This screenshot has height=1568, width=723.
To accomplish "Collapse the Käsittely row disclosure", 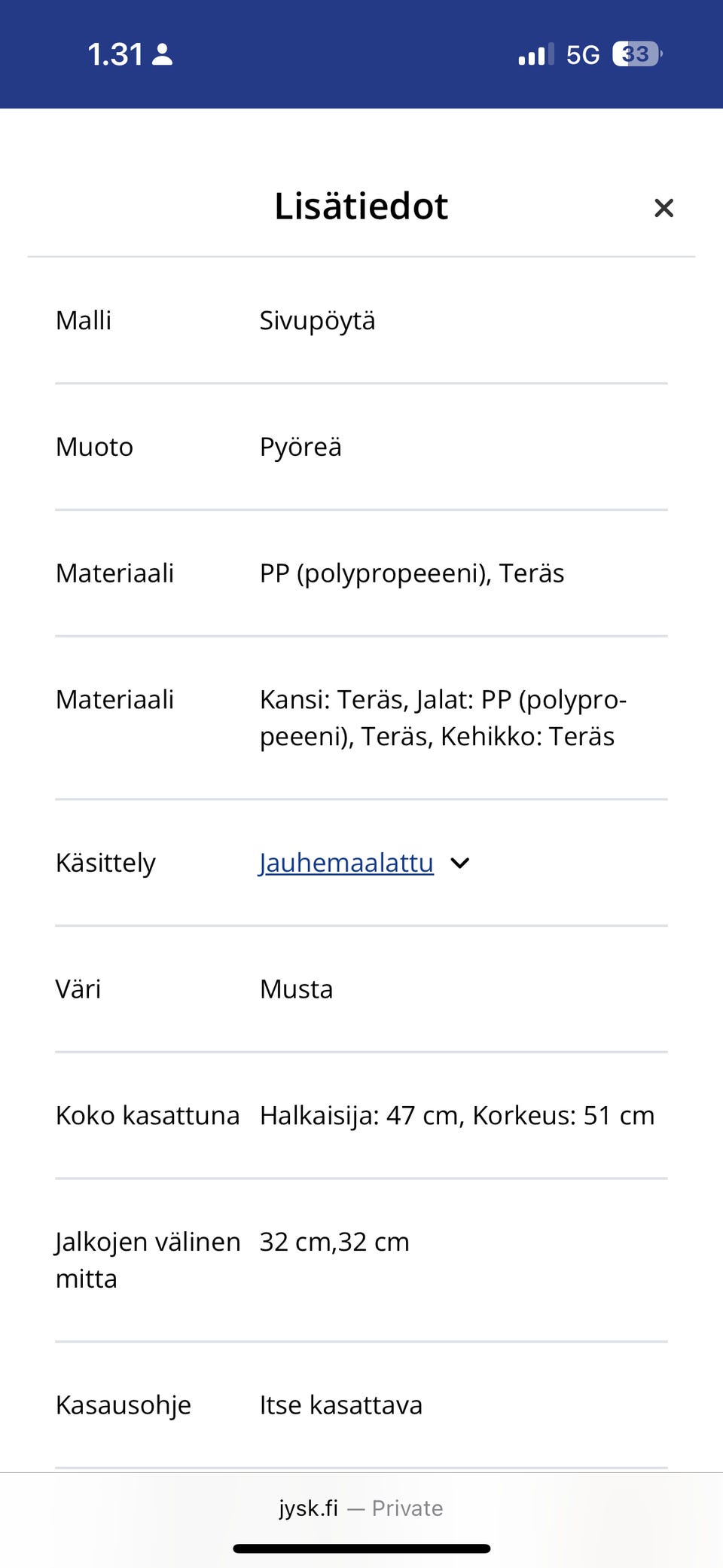I will tap(460, 863).
